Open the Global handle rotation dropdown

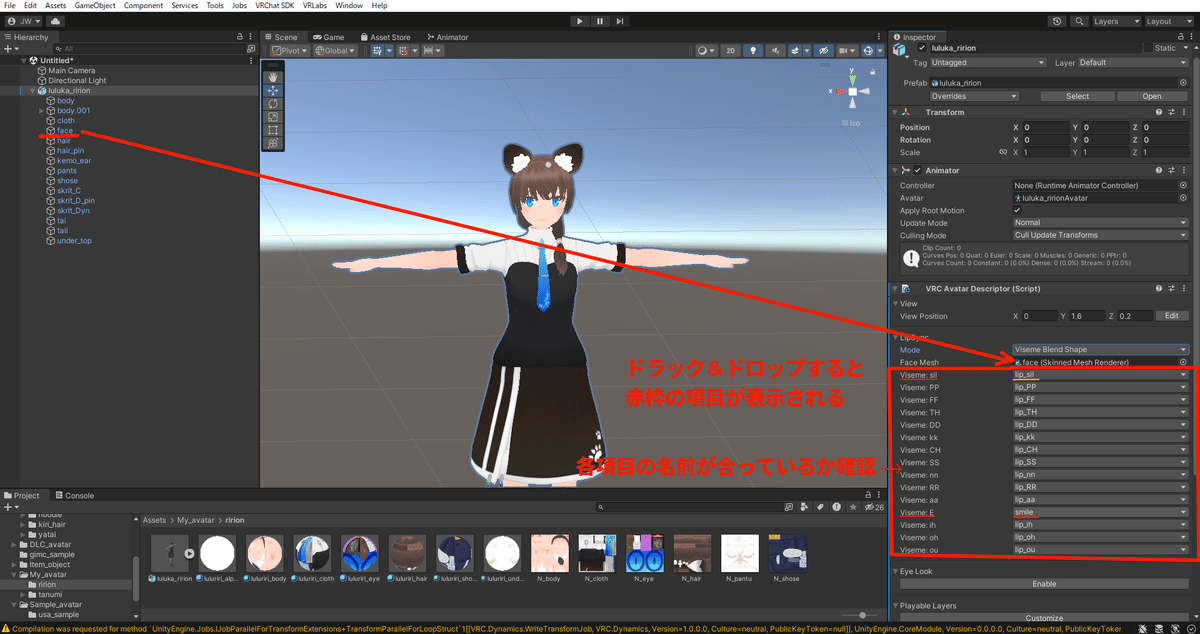pyautogui.click(x=335, y=51)
